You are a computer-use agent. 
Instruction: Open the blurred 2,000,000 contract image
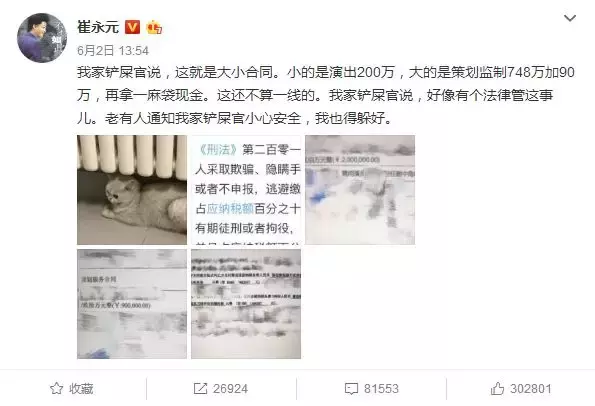[360, 190]
